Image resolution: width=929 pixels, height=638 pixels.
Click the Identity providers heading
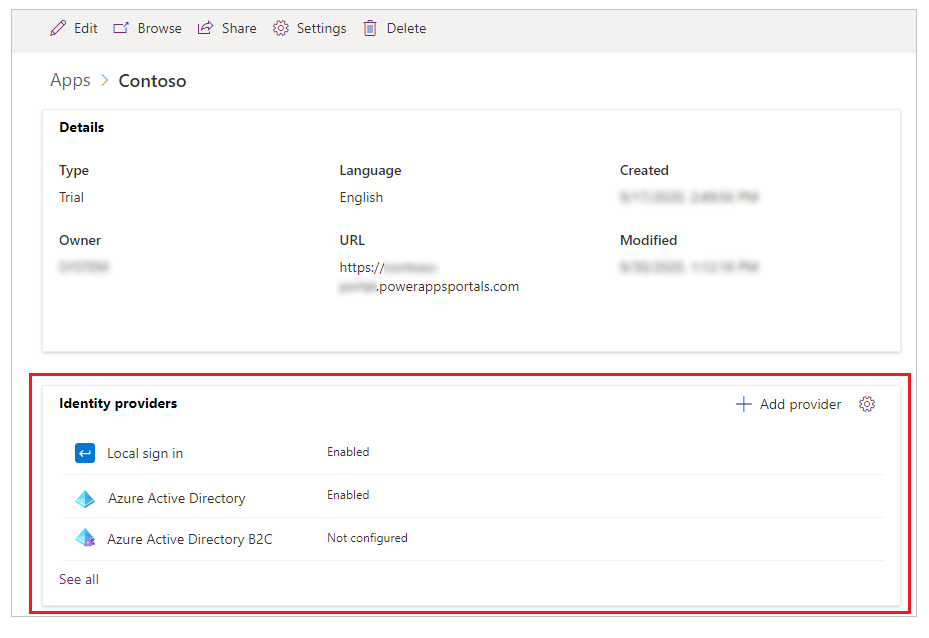pos(118,403)
